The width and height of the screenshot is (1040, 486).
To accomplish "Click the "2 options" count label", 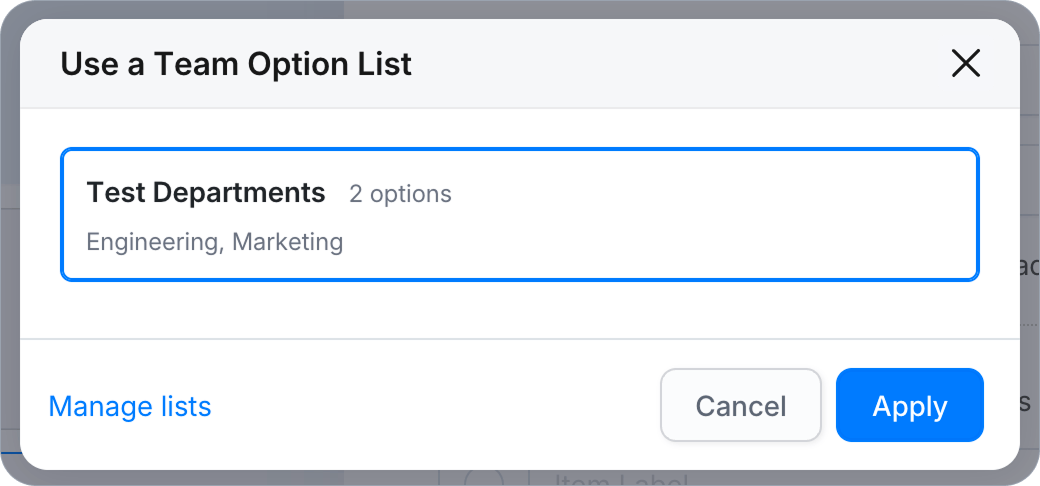I will 400,194.
